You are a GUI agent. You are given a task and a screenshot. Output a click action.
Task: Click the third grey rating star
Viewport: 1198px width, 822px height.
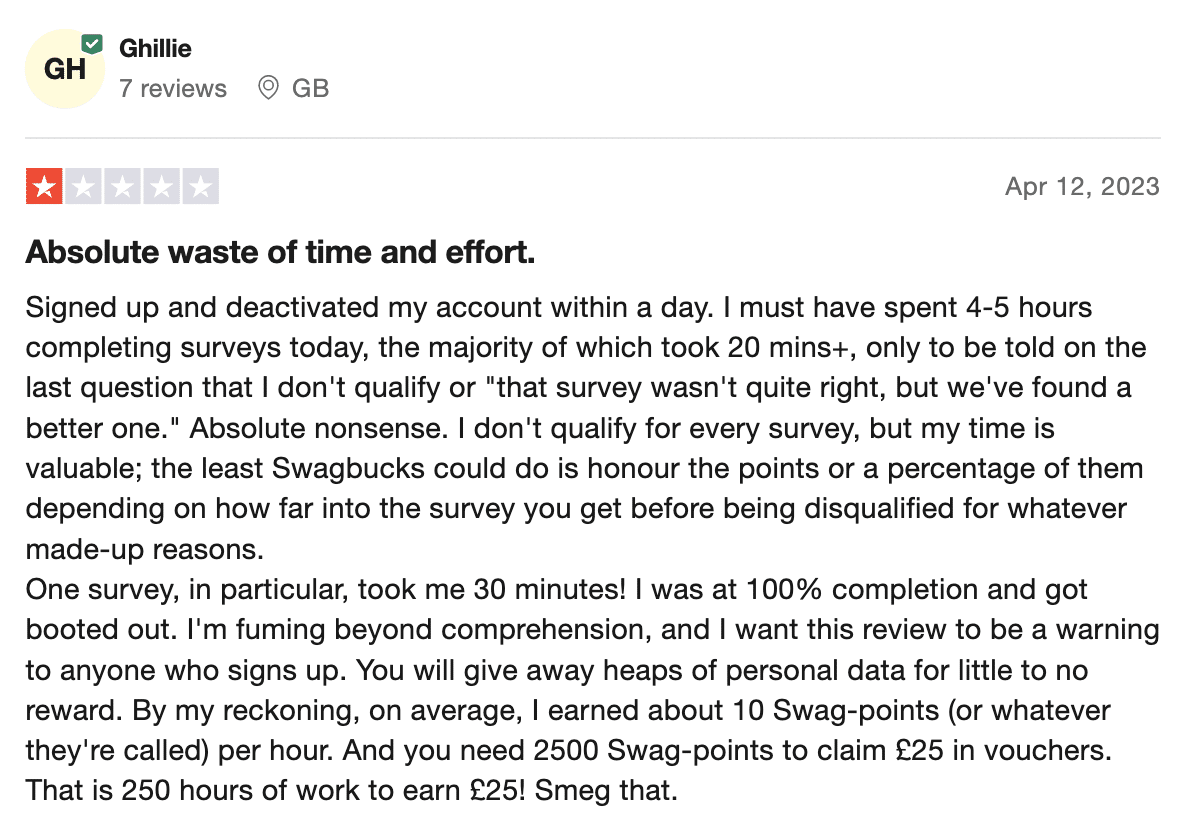coord(122,186)
